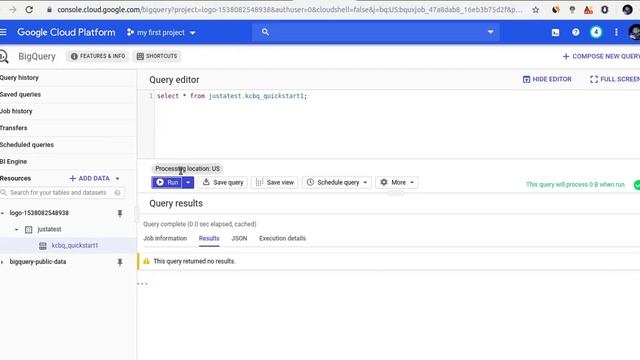Click the FULL SCREEN button
640x360 pixels.
(x=615, y=79)
